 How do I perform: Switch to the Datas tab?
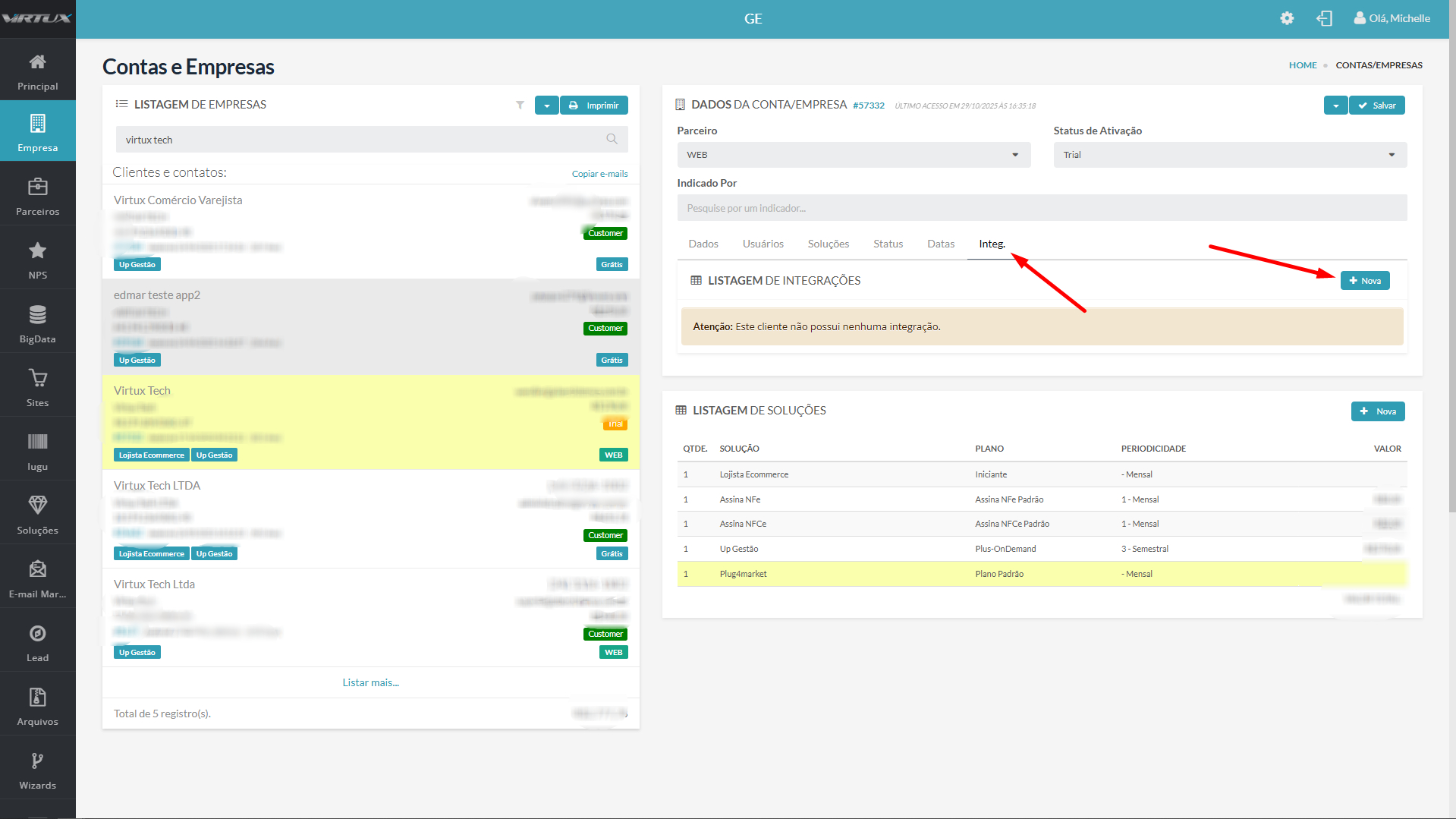coord(940,244)
